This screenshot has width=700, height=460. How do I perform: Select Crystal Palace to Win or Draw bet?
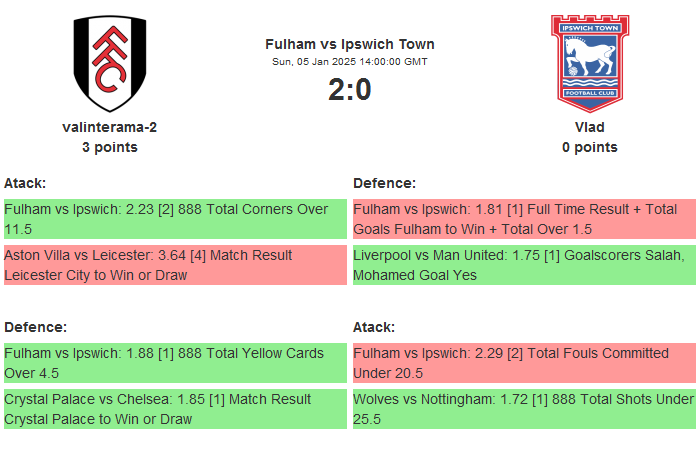tap(175, 409)
